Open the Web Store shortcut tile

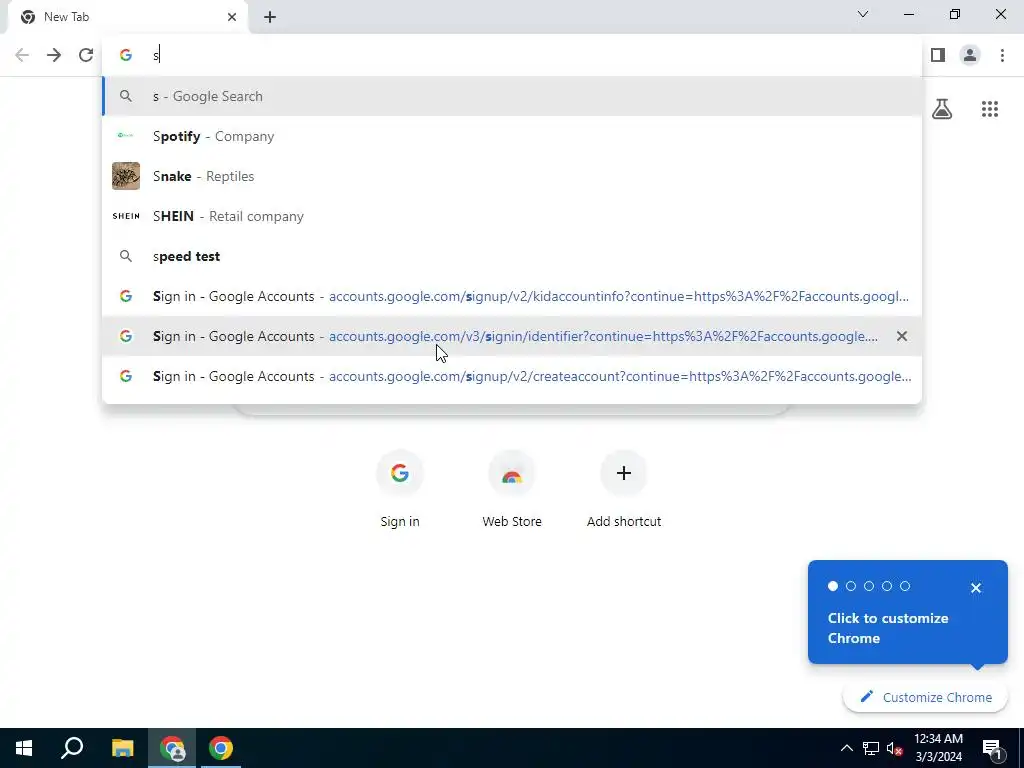point(512,488)
